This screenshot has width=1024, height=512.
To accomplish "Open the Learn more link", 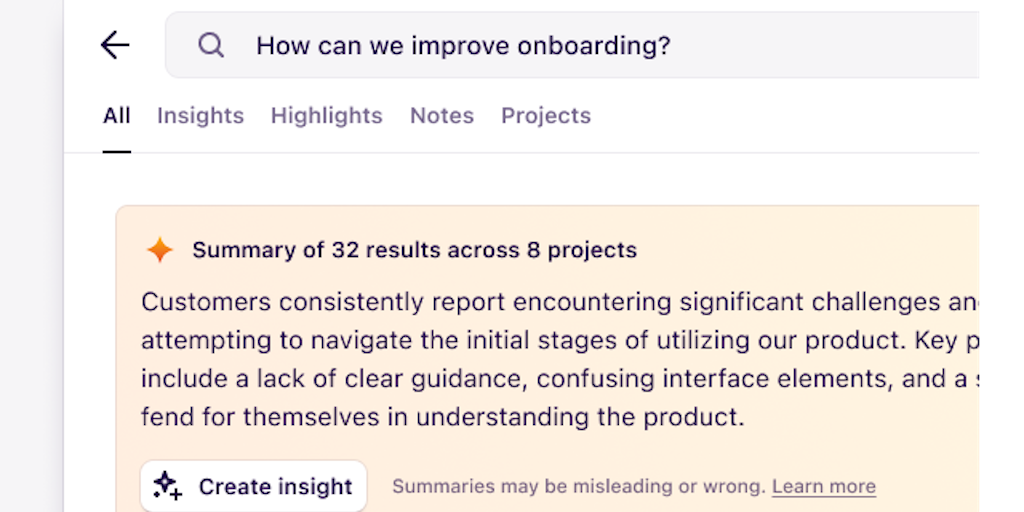I will pos(824,487).
